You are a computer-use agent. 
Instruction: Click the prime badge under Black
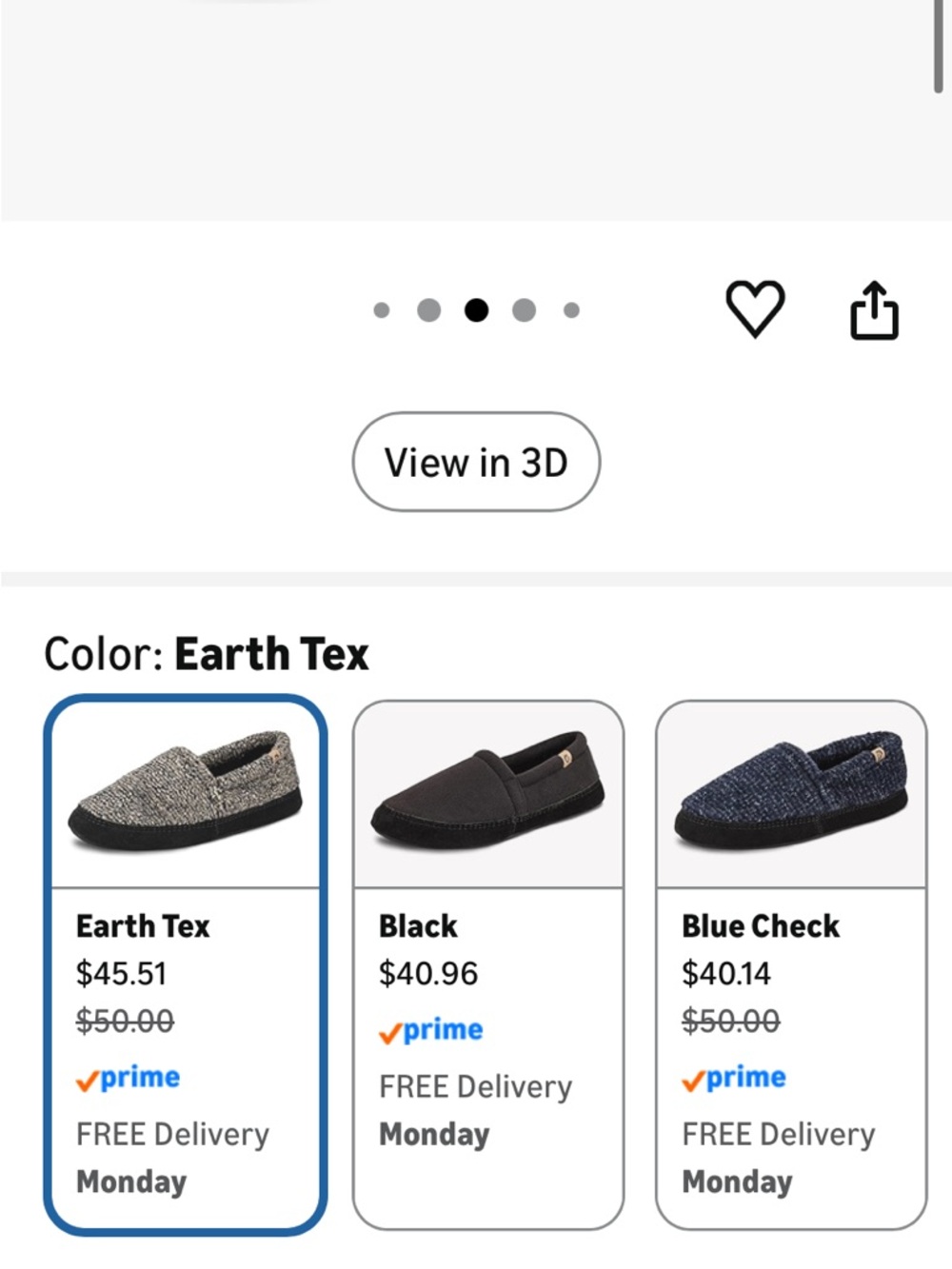click(431, 1031)
